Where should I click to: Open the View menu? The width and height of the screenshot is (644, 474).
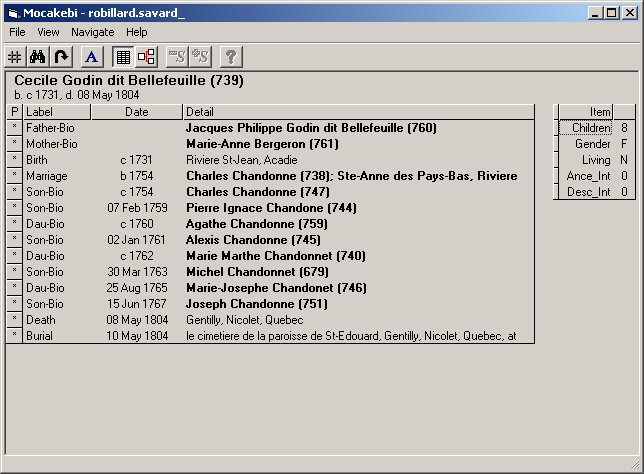point(48,32)
